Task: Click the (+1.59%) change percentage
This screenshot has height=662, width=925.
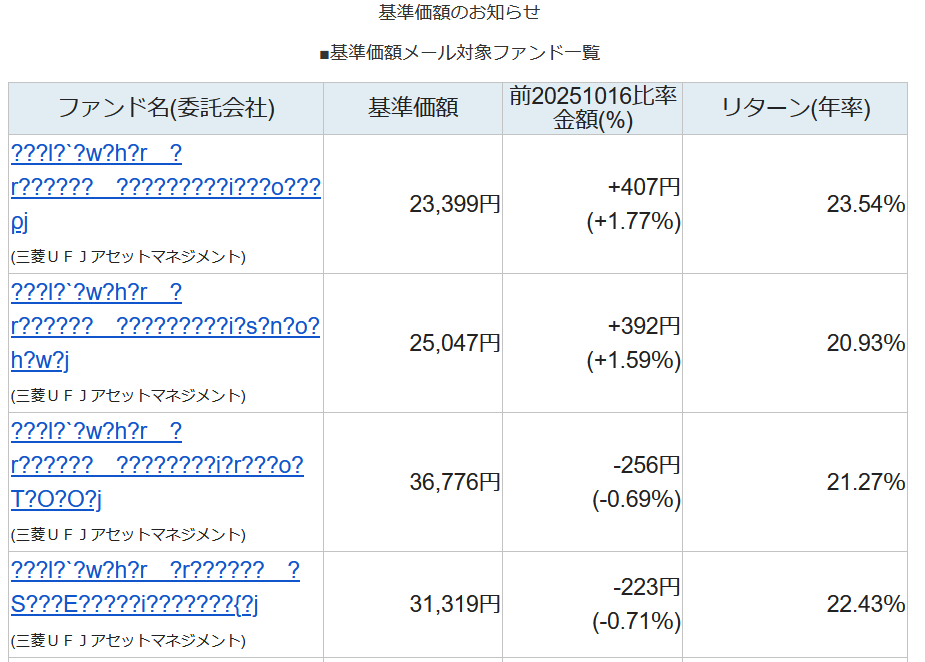Action: click(633, 360)
